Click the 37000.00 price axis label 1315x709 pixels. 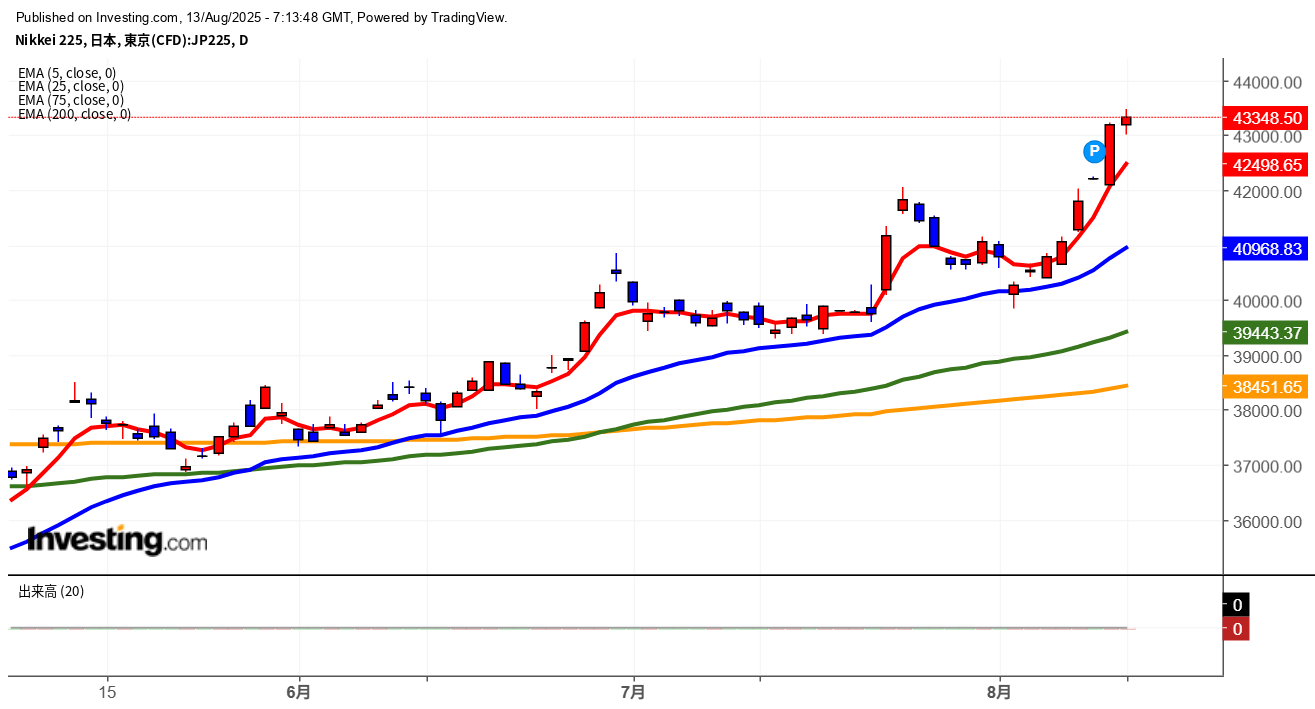(x=1267, y=466)
